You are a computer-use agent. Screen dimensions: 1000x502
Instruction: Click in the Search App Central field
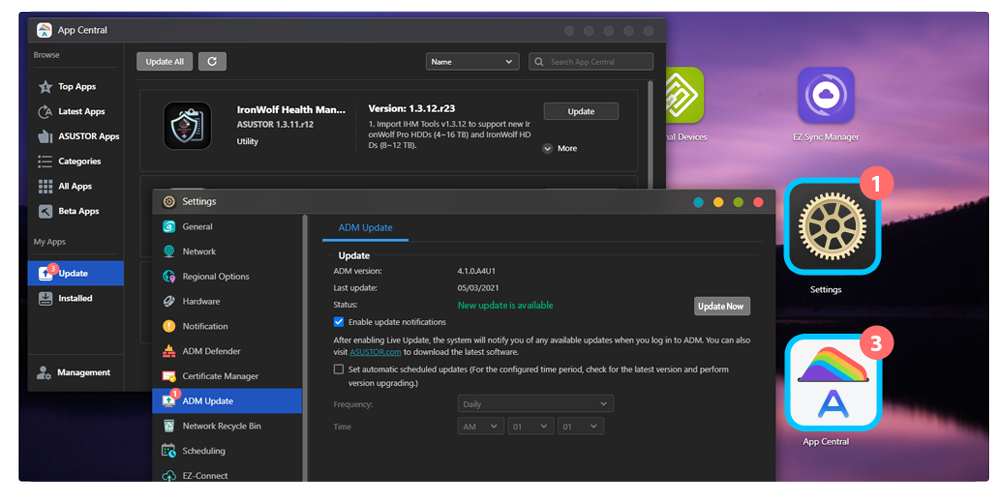591,62
